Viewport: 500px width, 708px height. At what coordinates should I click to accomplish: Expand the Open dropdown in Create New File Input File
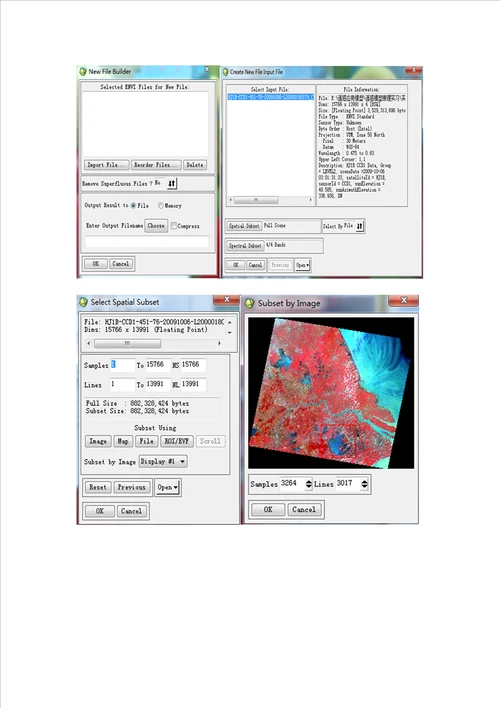(x=303, y=265)
